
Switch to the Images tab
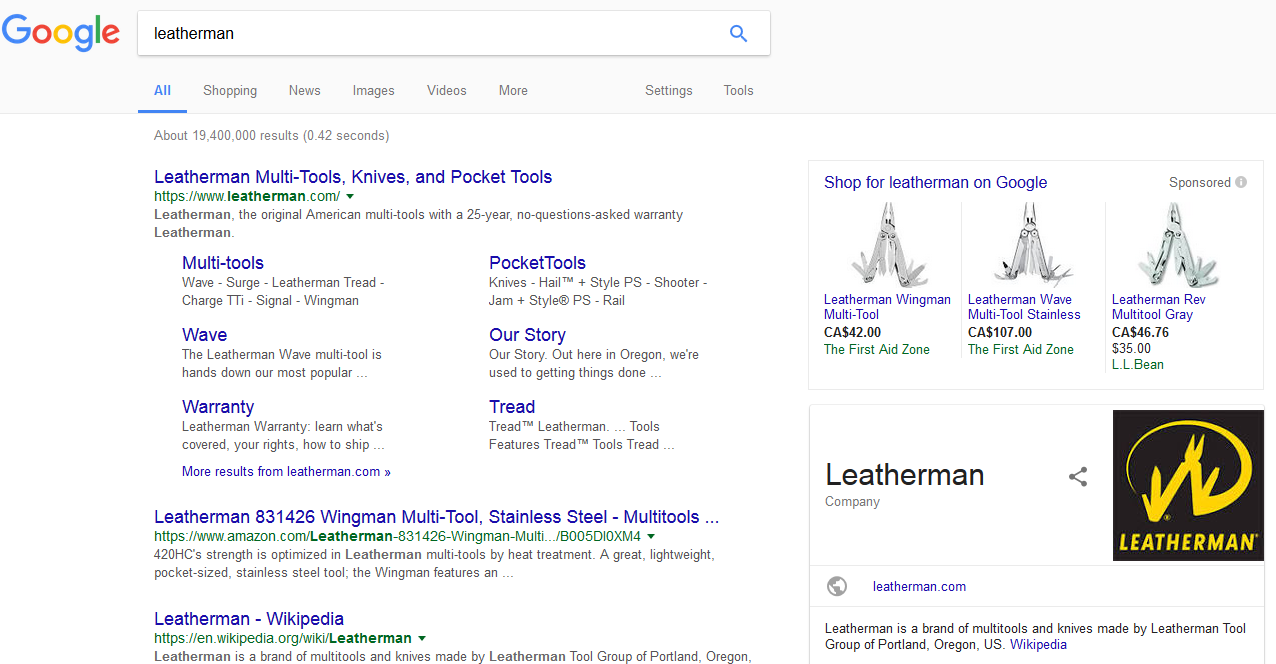(x=373, y=90)
